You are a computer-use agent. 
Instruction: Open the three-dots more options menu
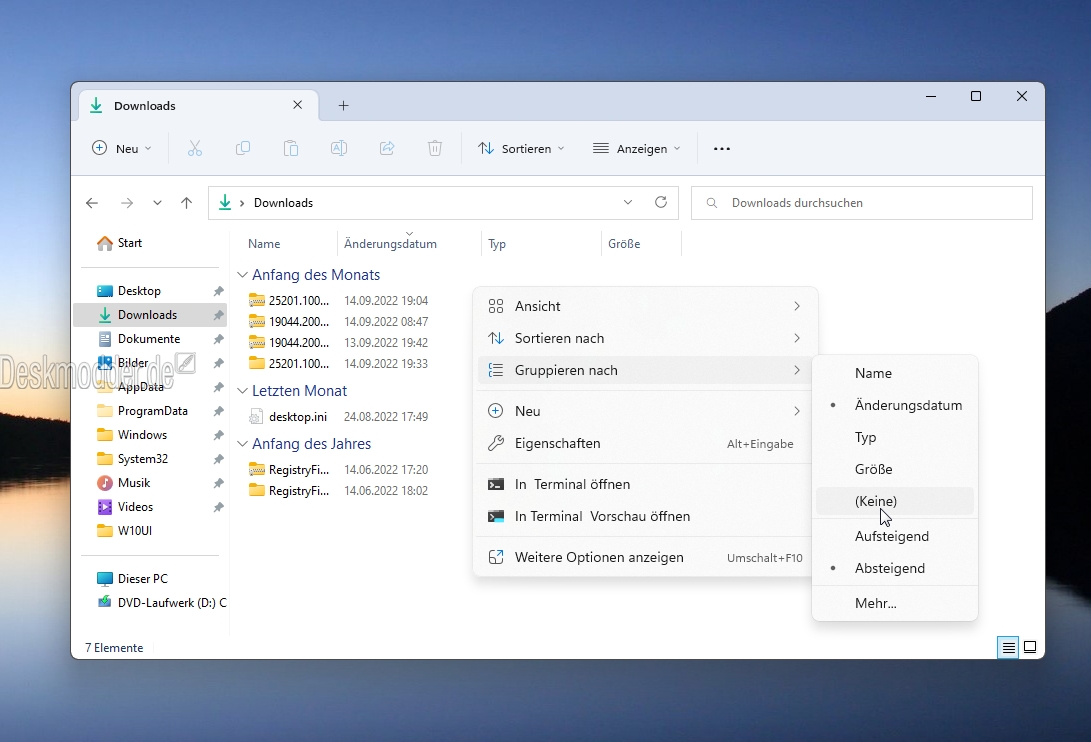click(x=722, y=148)
